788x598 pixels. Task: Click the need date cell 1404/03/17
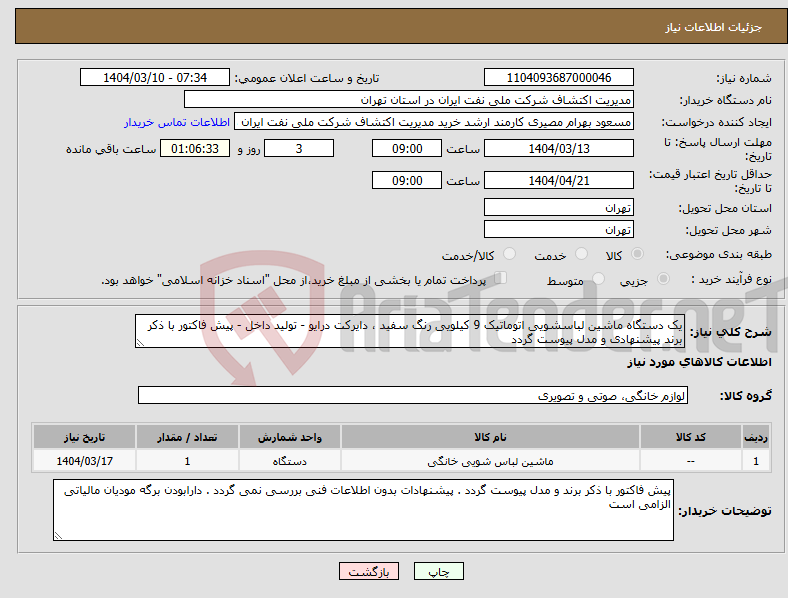pos(84,461)
